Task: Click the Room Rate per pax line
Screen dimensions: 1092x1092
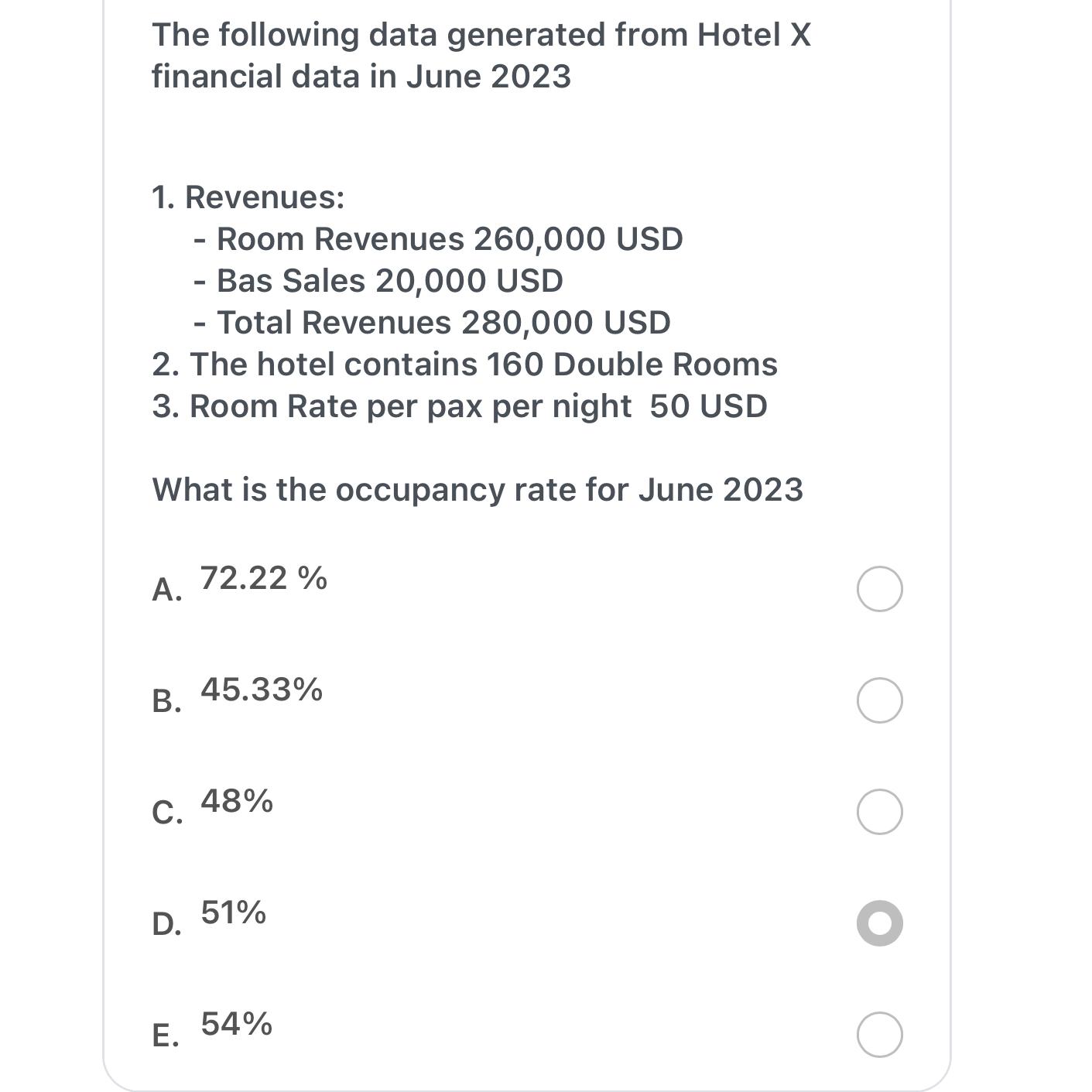Action: (x=460, y=405)
